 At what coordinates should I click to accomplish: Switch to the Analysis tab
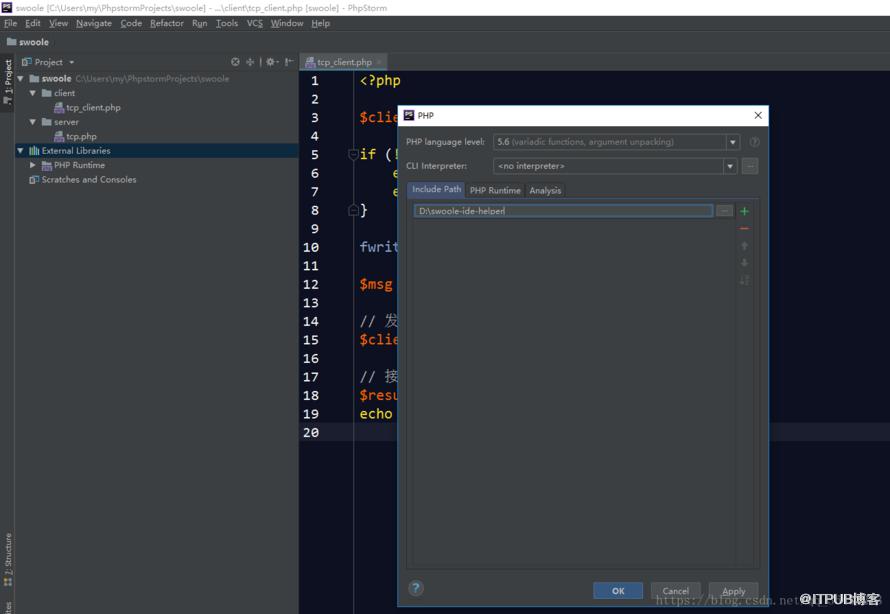click(545, 191)
